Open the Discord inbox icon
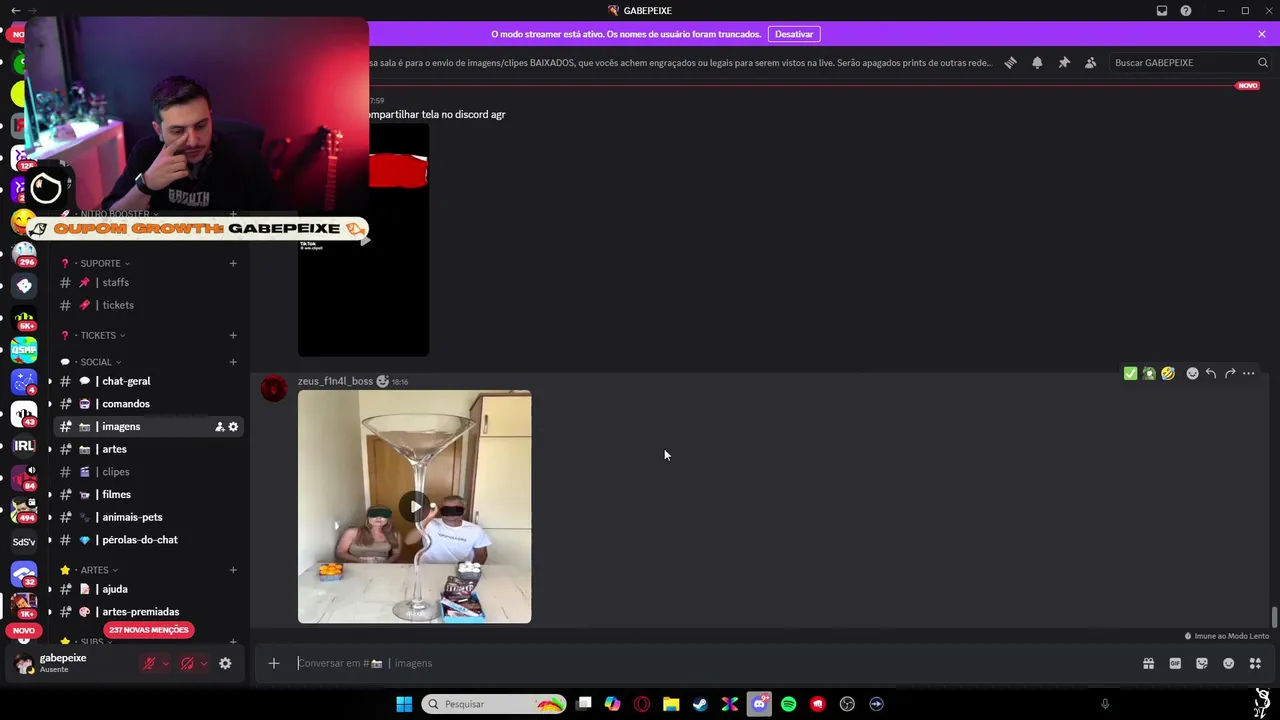The width and height of the screenshot is (1280, 720). click(x=1162, y=11)
